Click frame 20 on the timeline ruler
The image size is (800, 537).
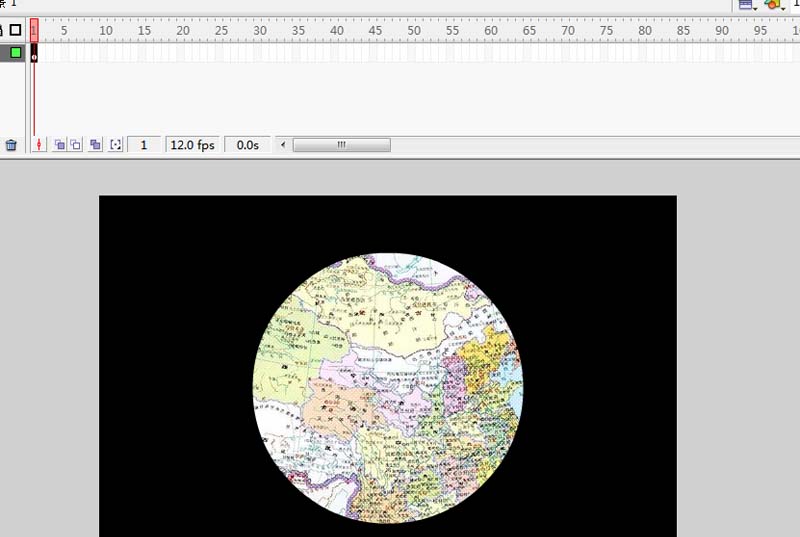(x=183, y=31)
